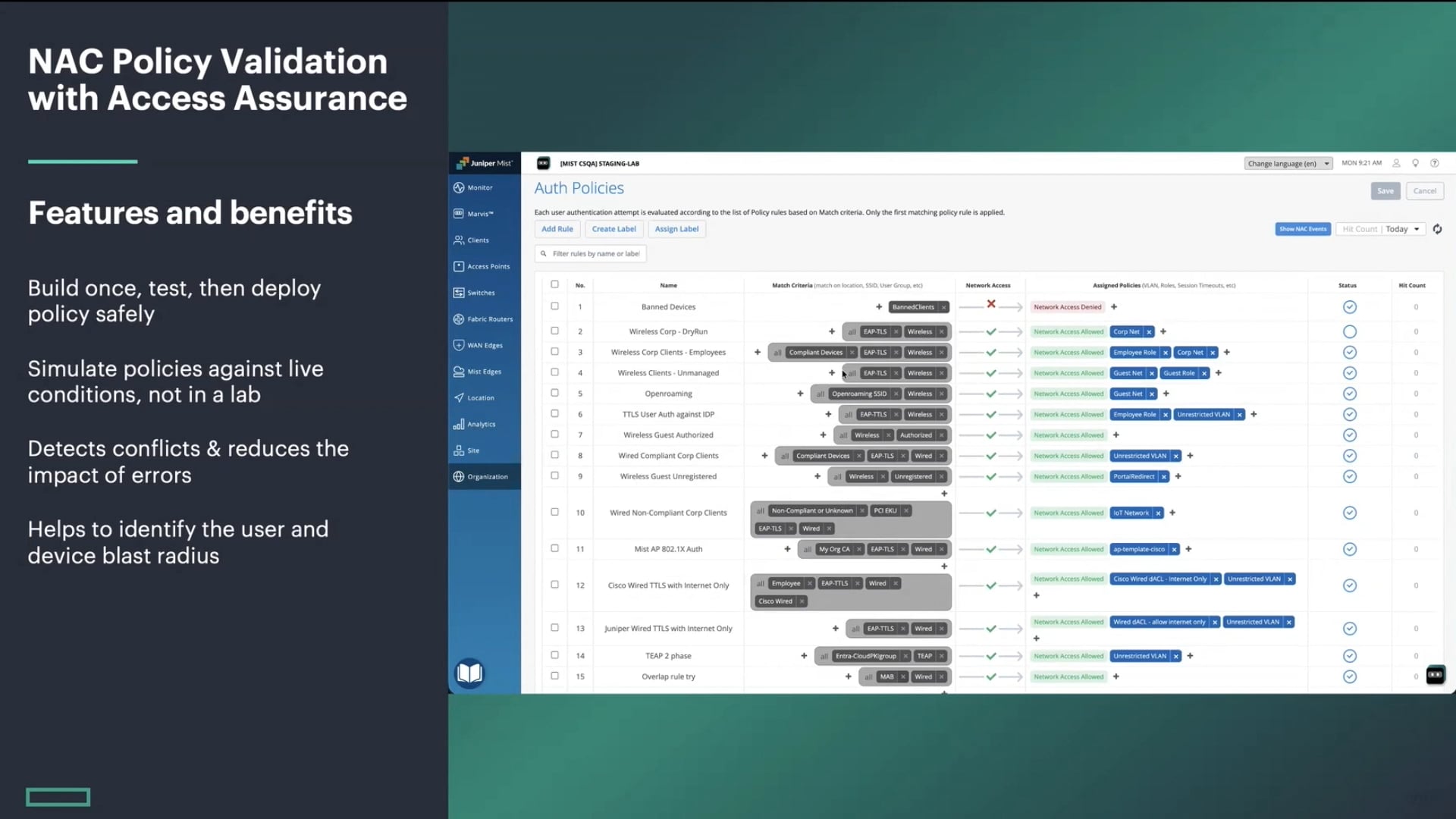Click the ap-template-cisco policy label
This screenshot has height=819, width=1456.
pyautogui.click(x=1139, y=549)
